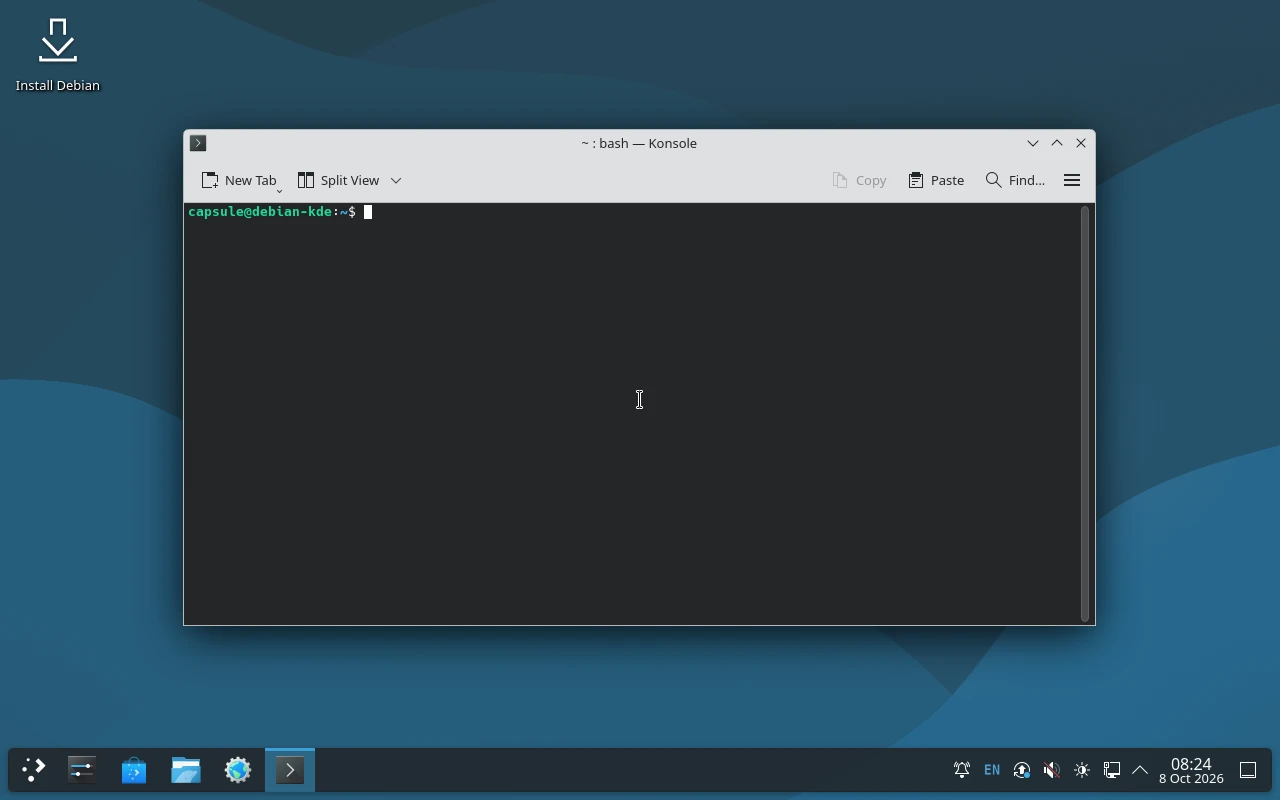
Task: Paste clipboard into the terminal
Action: point(937,180)
